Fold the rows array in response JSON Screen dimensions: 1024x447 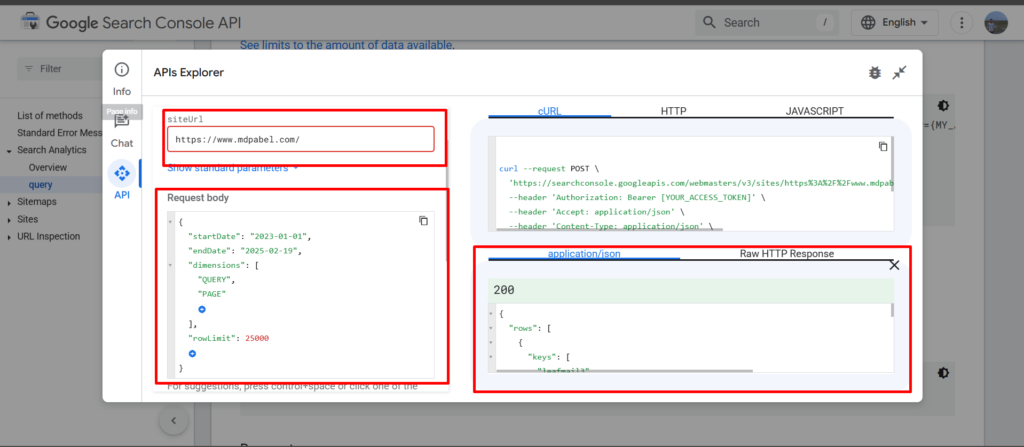[491, 328]
